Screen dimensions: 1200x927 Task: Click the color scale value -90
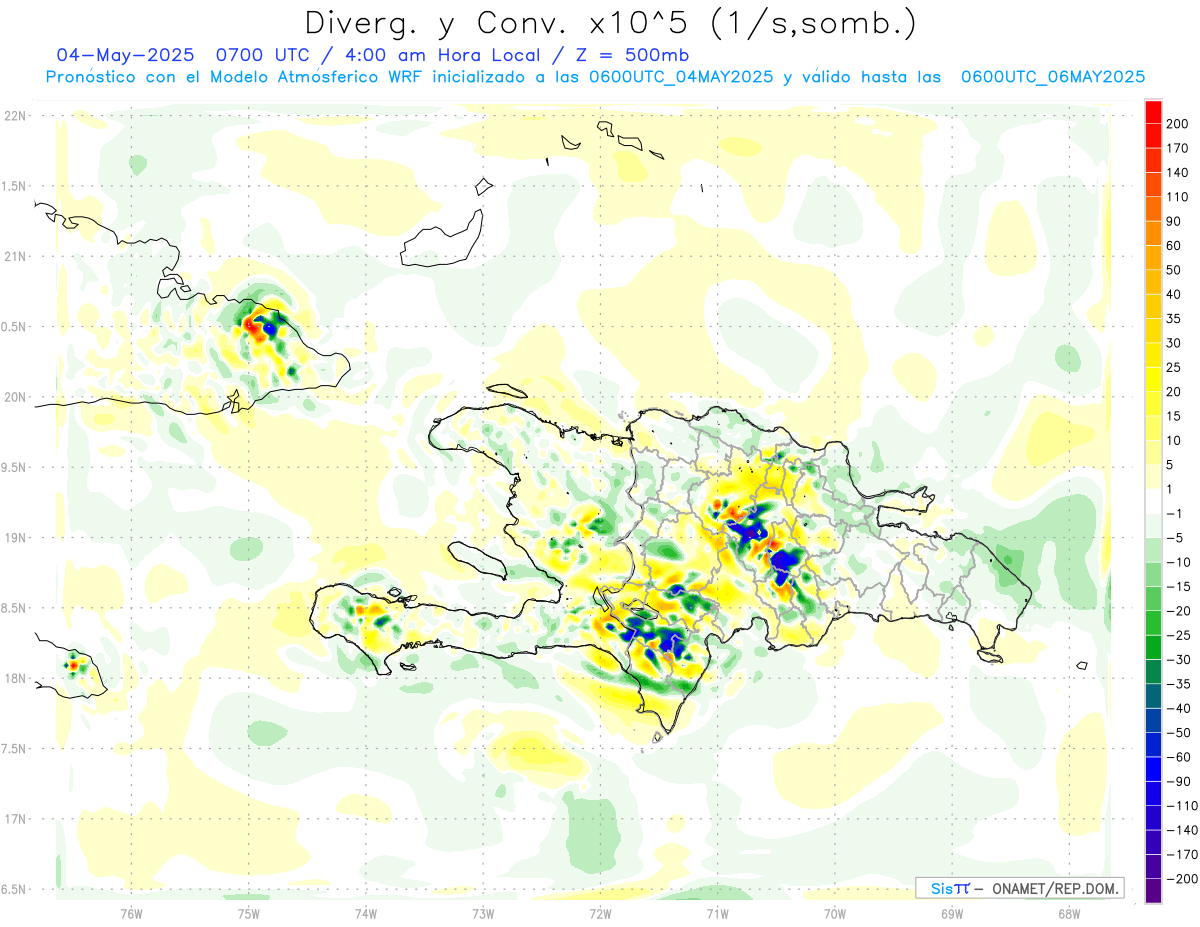point(1179,781)
